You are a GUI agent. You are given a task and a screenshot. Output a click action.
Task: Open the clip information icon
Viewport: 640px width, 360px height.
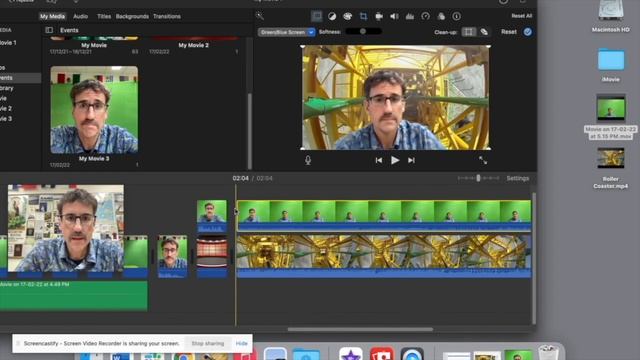pos(456,16)
